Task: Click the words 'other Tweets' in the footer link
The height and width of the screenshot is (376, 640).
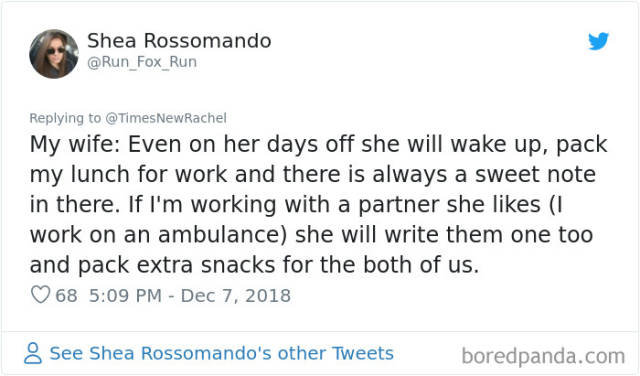Action: 336,354
